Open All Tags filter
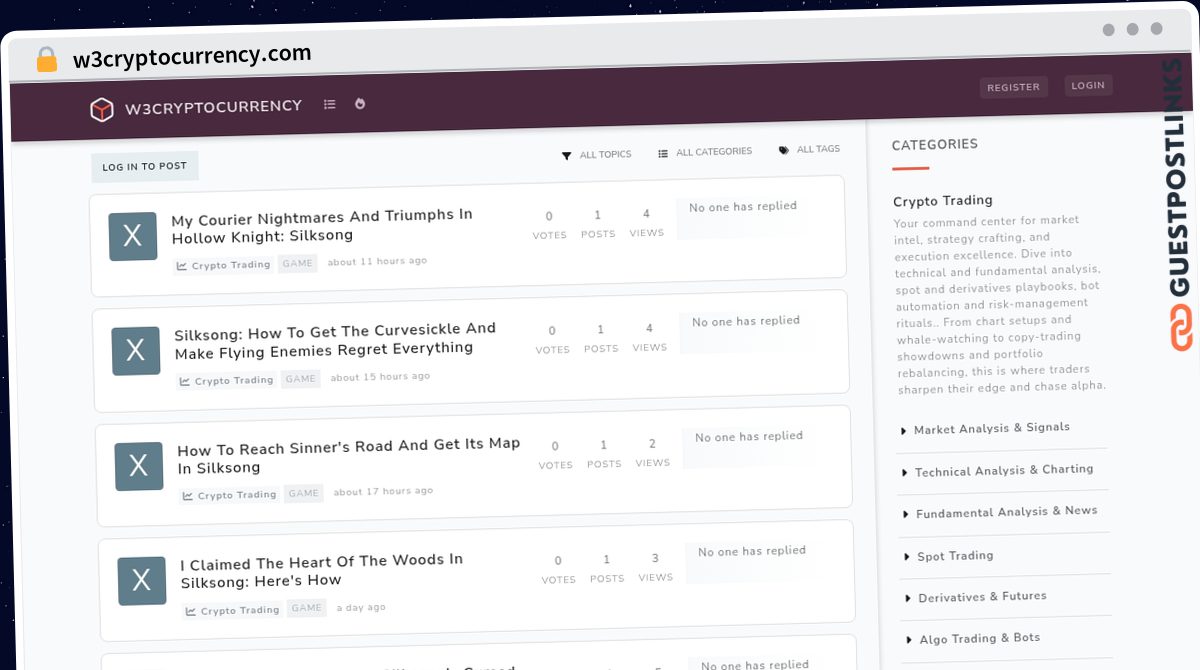The image size is (1200, 670). pyautogui.click(x=809, y=149)
